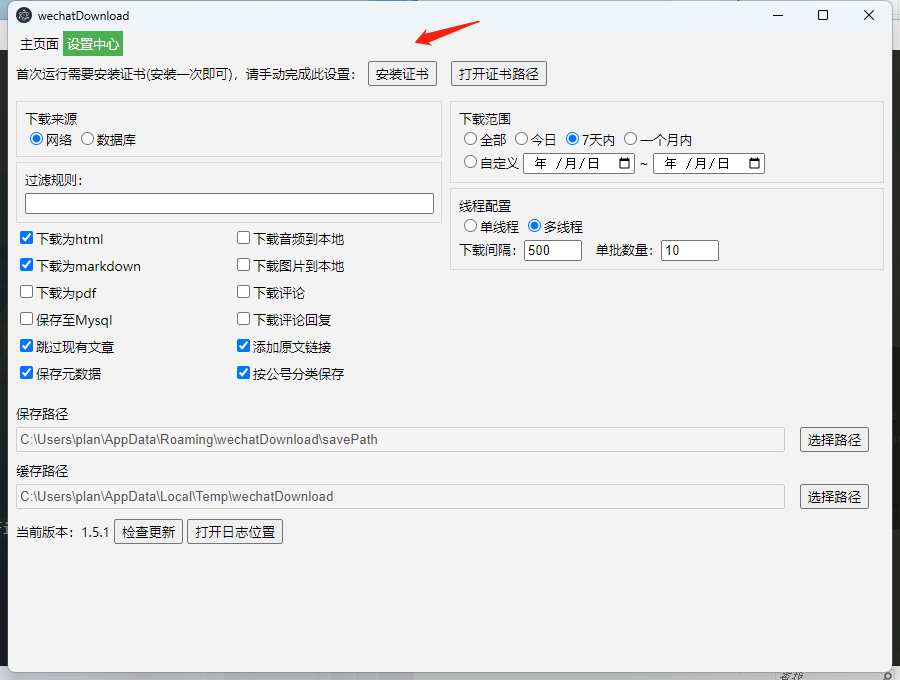The width and height of the screenshot is (900, 680).
Task: Click 打开证书路径 button
Action: [499, 74]
